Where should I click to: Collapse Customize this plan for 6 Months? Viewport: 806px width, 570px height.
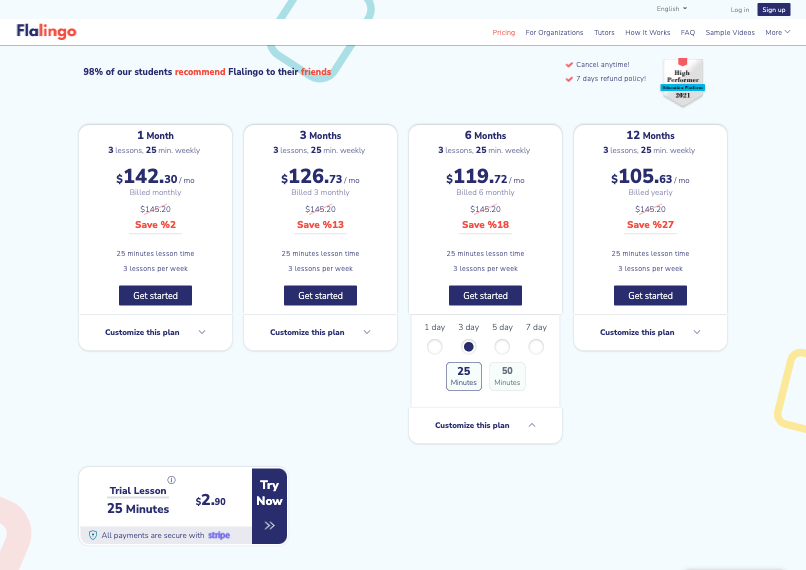pos(485,426)
